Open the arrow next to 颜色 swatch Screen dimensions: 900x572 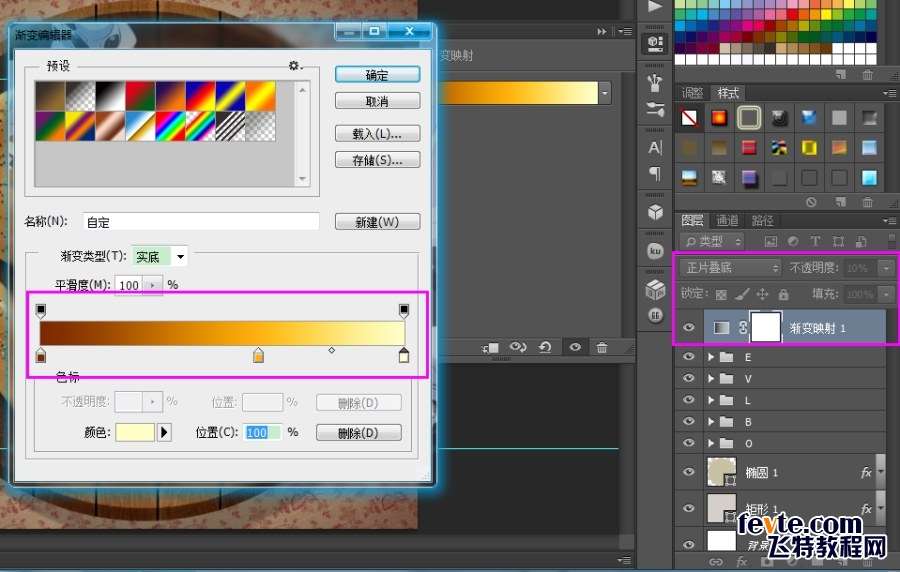point(164,432)
